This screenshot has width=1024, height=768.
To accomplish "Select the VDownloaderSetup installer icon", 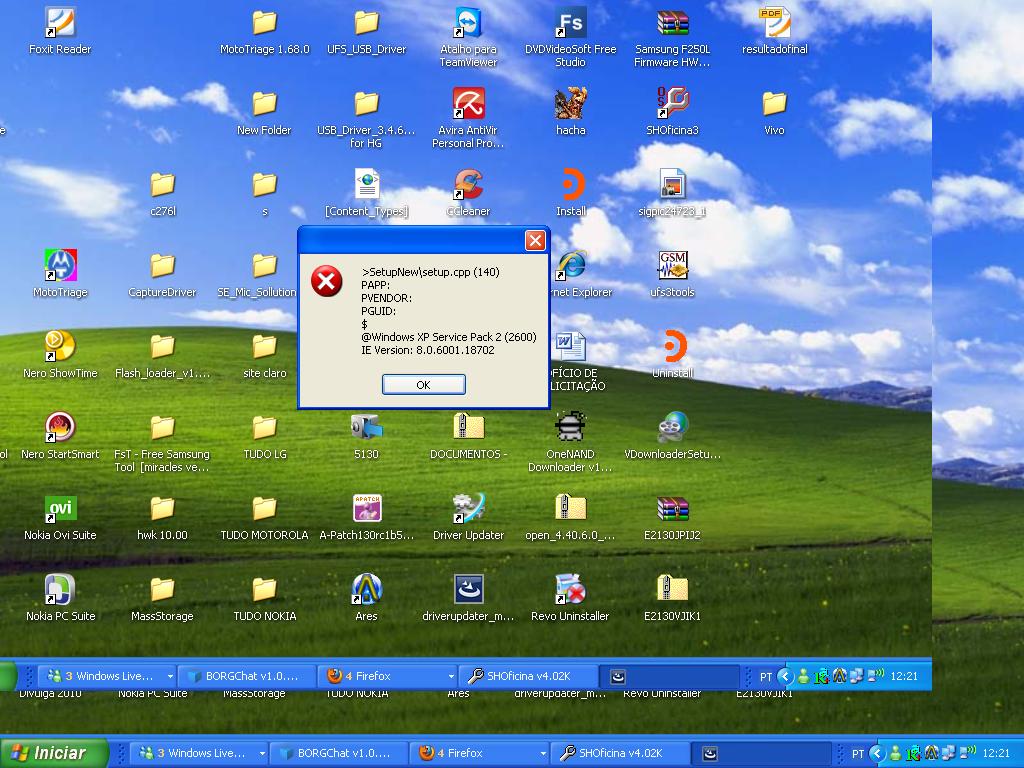I will tap(673, 427).
